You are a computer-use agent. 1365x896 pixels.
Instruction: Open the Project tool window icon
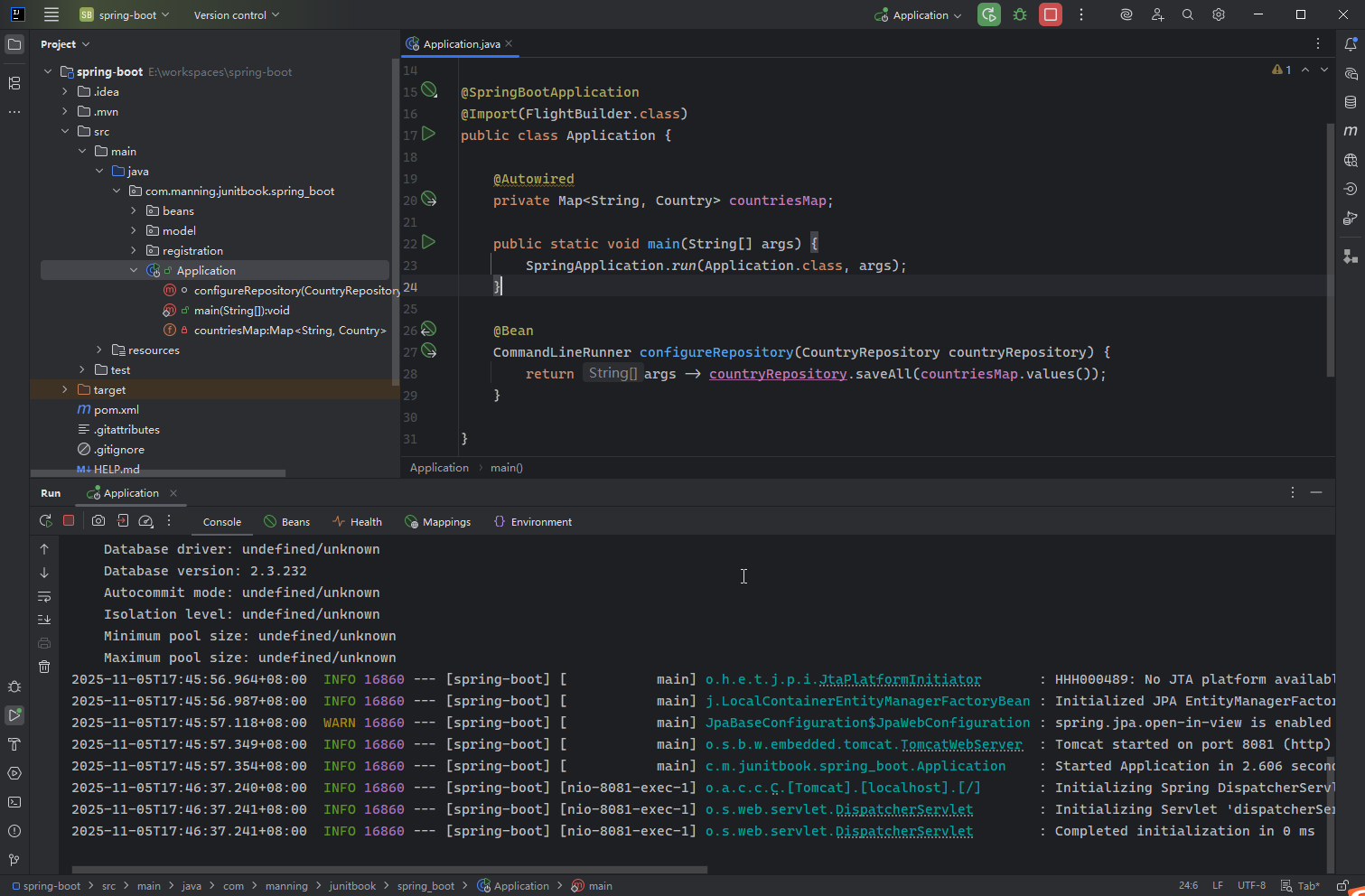(x=14, y=44)
